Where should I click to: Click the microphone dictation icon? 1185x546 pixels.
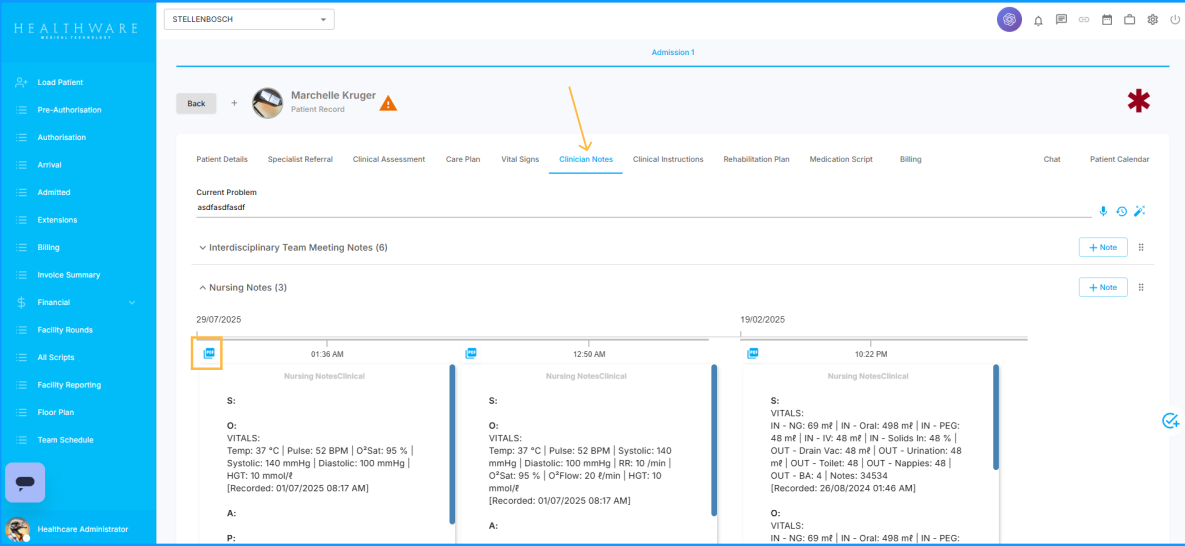1103,211
